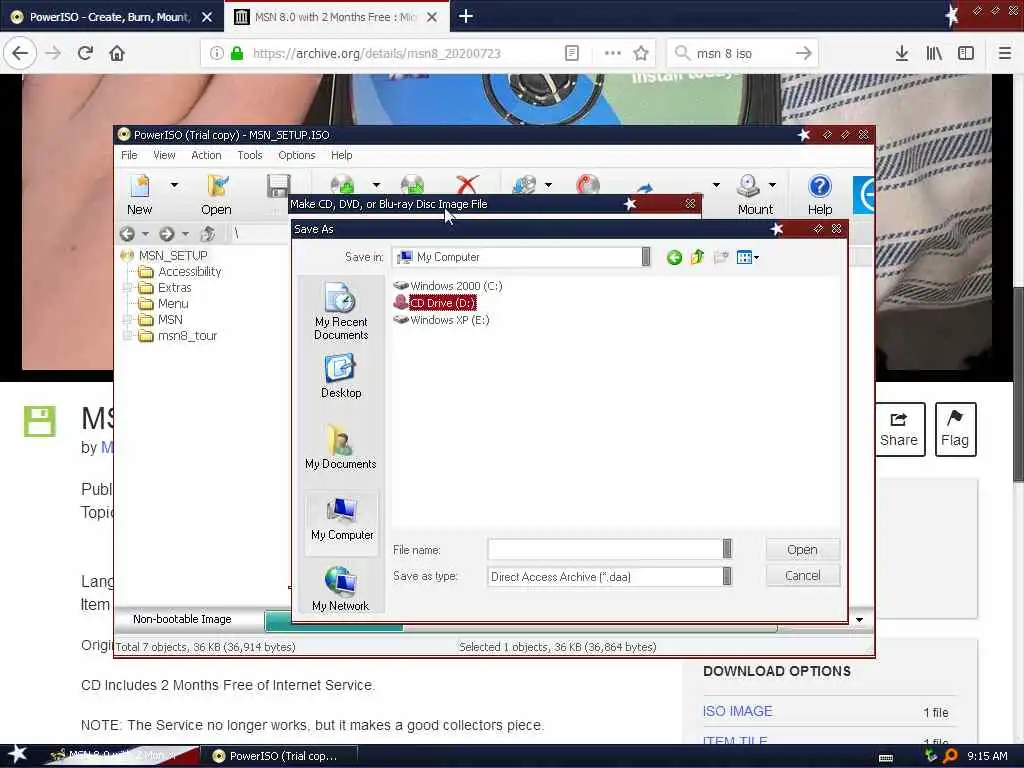1024x768 pixels.
Task: Go to My Recent Documents in places bar
Action: (x=341, y=312)
